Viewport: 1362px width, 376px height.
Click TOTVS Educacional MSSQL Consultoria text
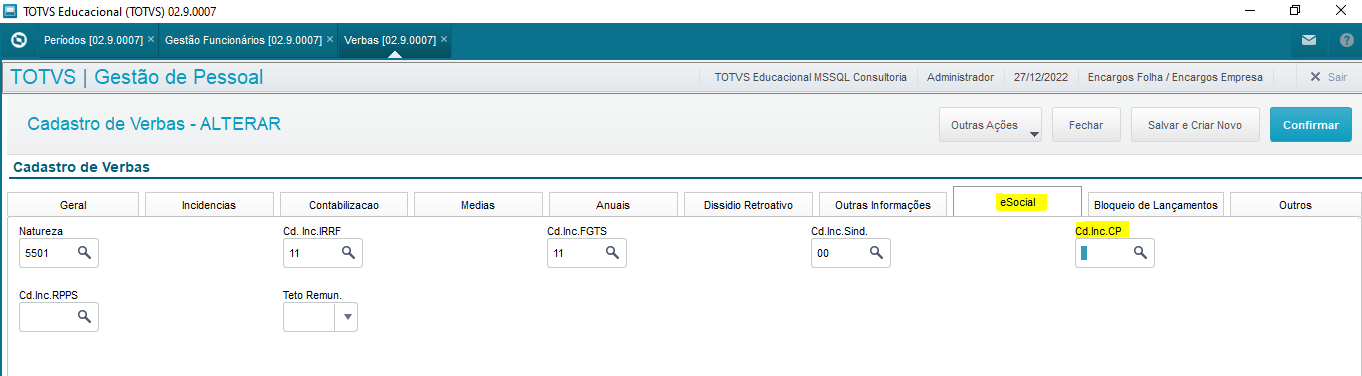click(811, 77)
